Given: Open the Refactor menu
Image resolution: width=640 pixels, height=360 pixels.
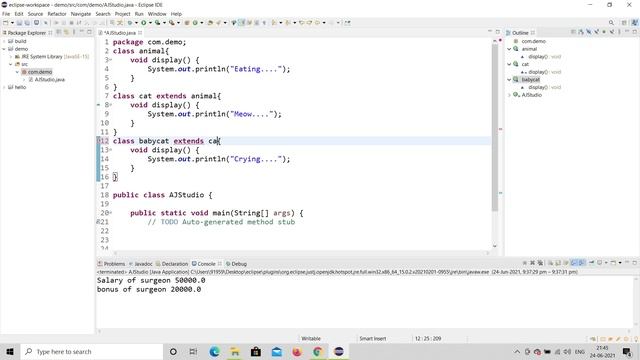Looking at the screenshot, I should pos(57,14).
